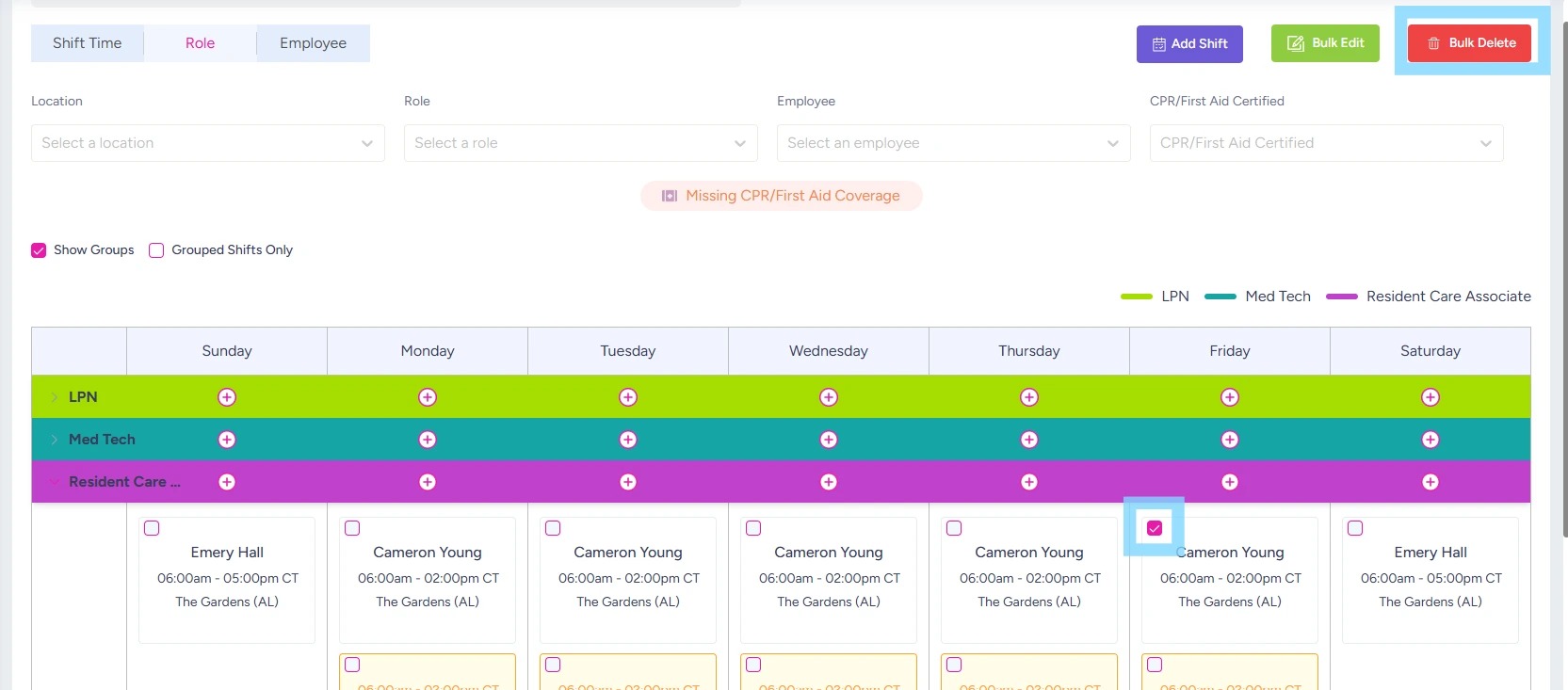Switch to the Employee tab
The height and width of the screenshot is (690, 1568).
click(x=313, y=43)
